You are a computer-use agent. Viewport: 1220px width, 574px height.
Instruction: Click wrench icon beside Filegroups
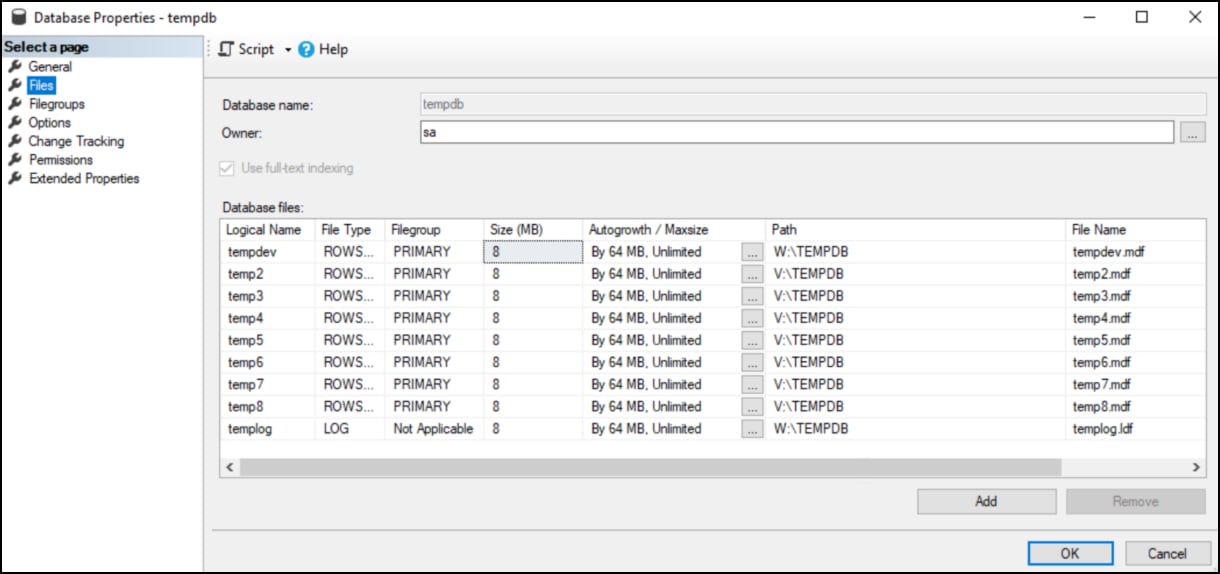15,104
